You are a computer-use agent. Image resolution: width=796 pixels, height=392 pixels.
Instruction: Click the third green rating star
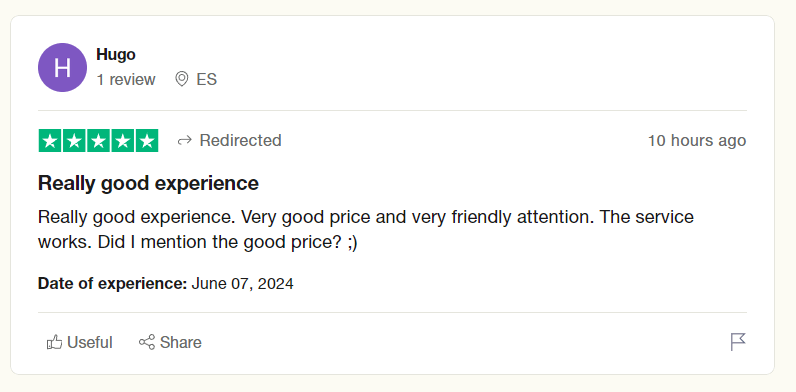[98, 141]
